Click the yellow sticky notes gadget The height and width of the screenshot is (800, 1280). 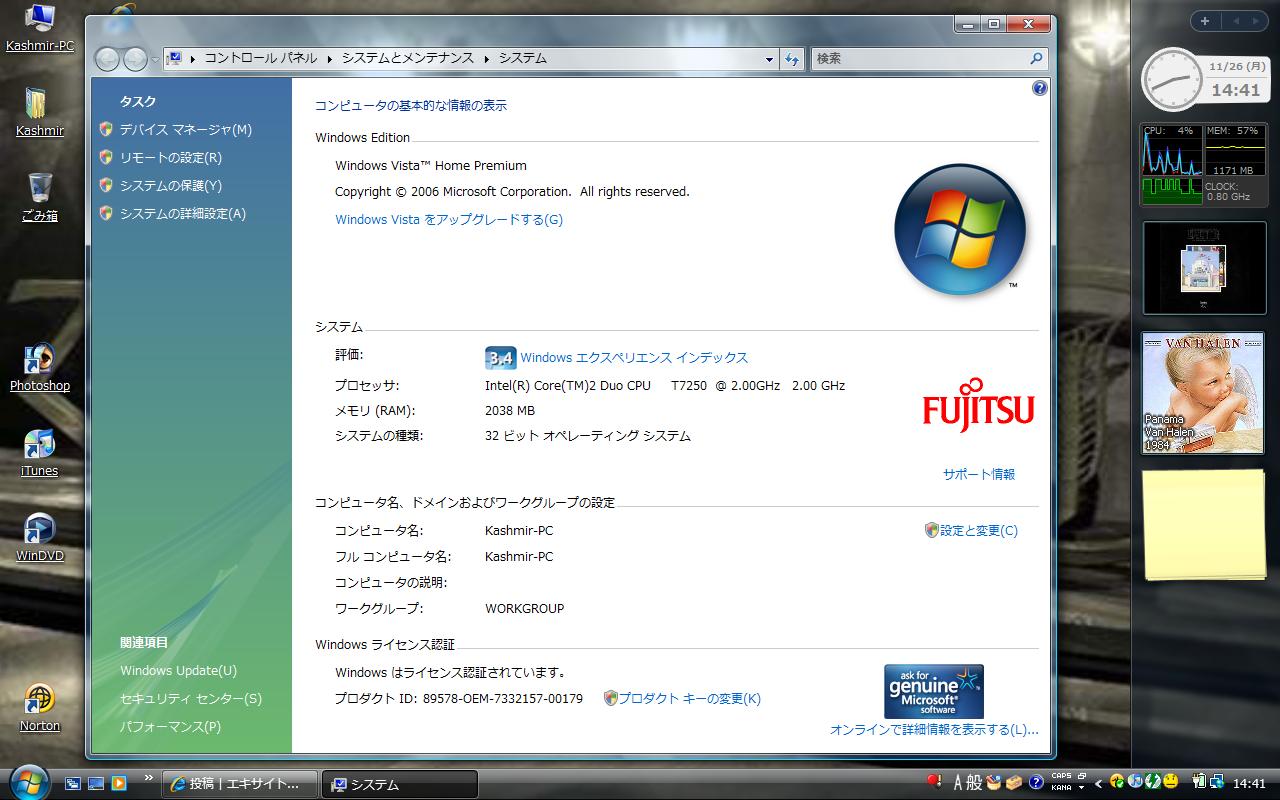[x=1203, y=524]
